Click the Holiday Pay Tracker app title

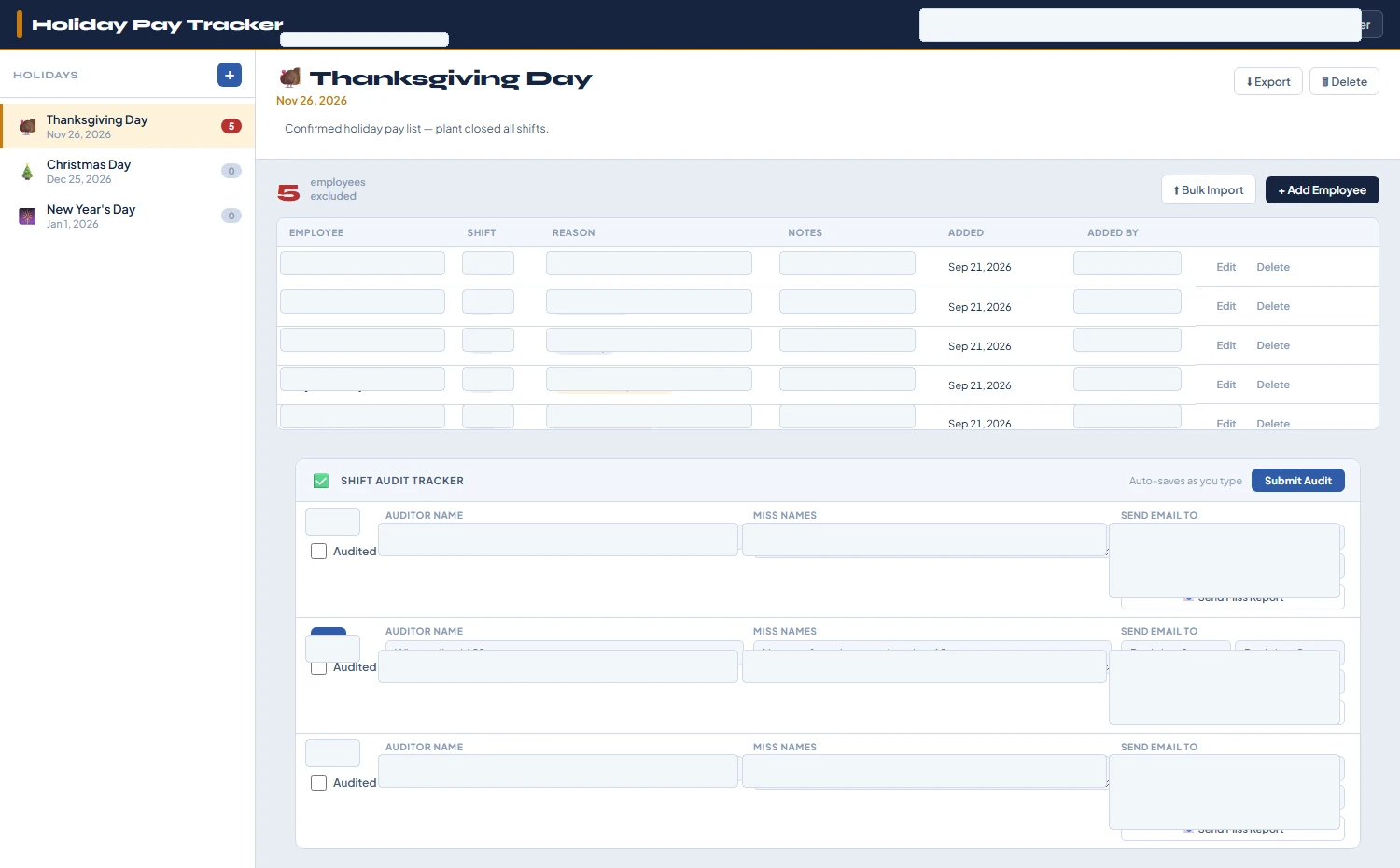click(x=158, y=24)
